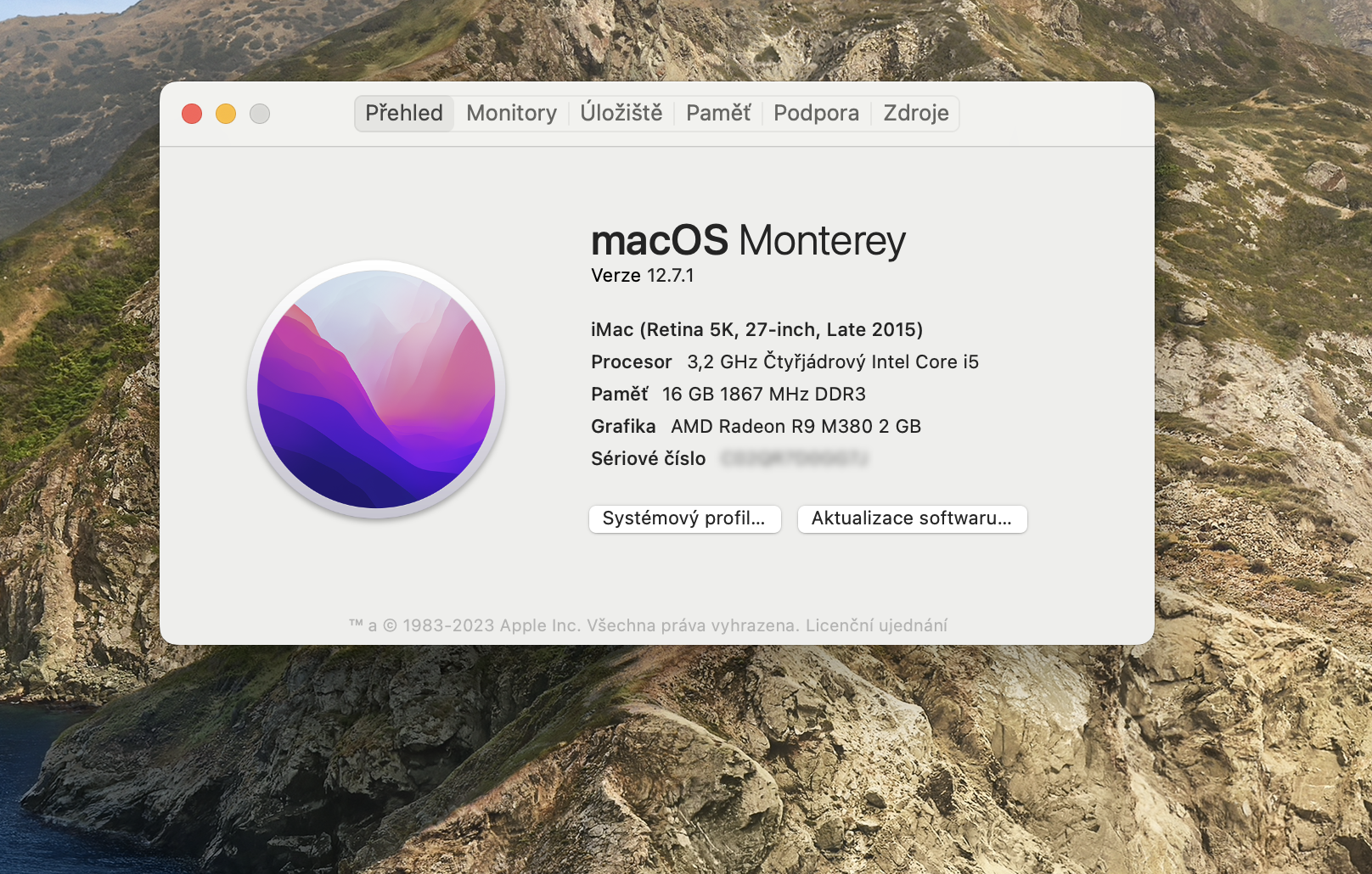Open the Monitory tab
1372x874 pixels.
click(511, 113)
